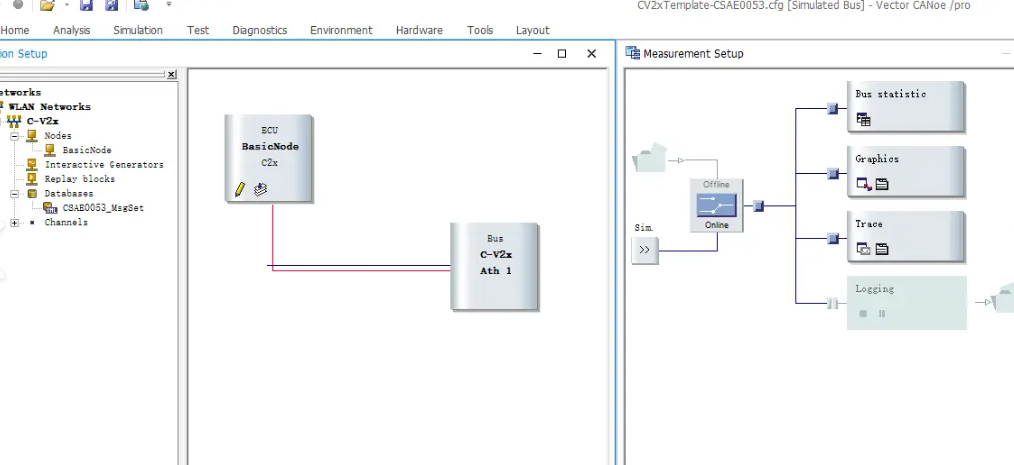
Task: Select the Layout ribbon tab
Action: point(533,30)
